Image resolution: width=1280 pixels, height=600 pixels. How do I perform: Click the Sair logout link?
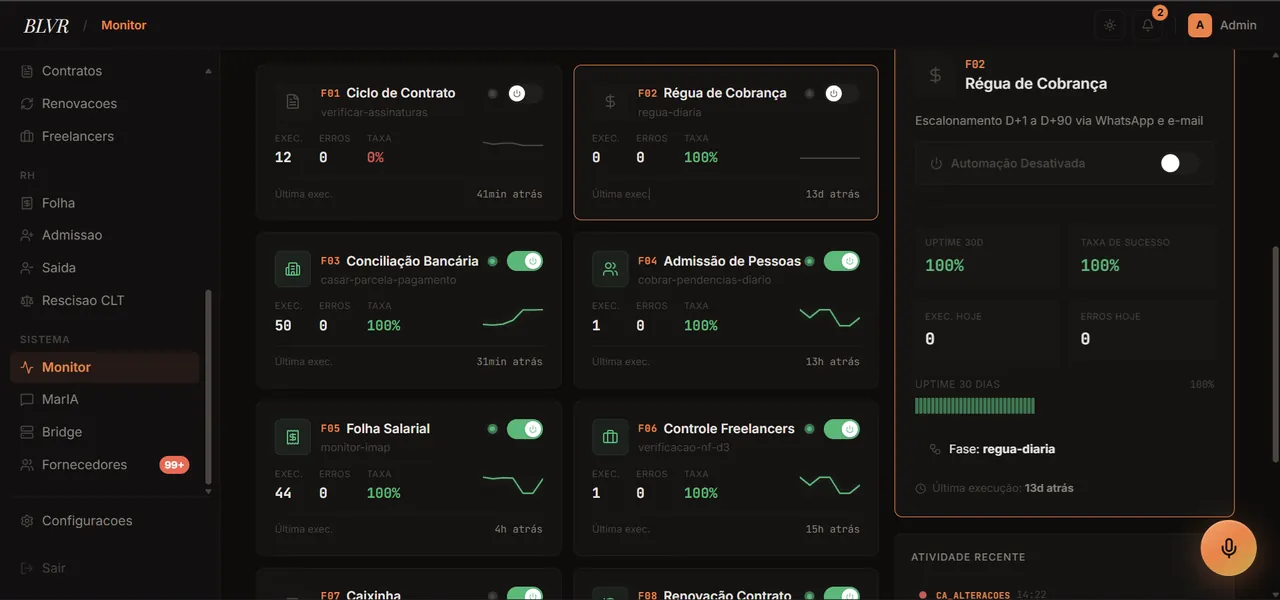[44, 568]
